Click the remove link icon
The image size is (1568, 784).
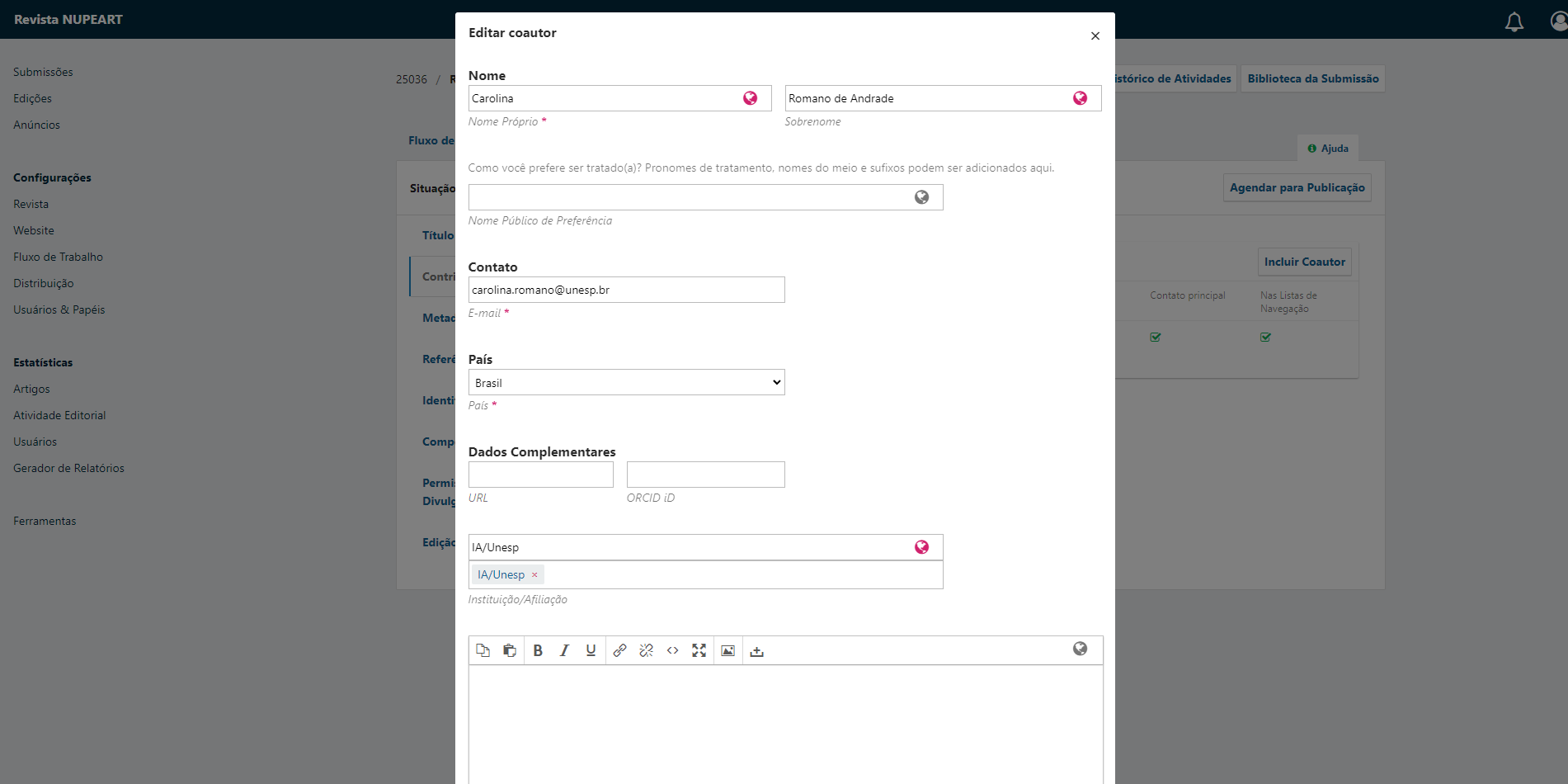646,650
